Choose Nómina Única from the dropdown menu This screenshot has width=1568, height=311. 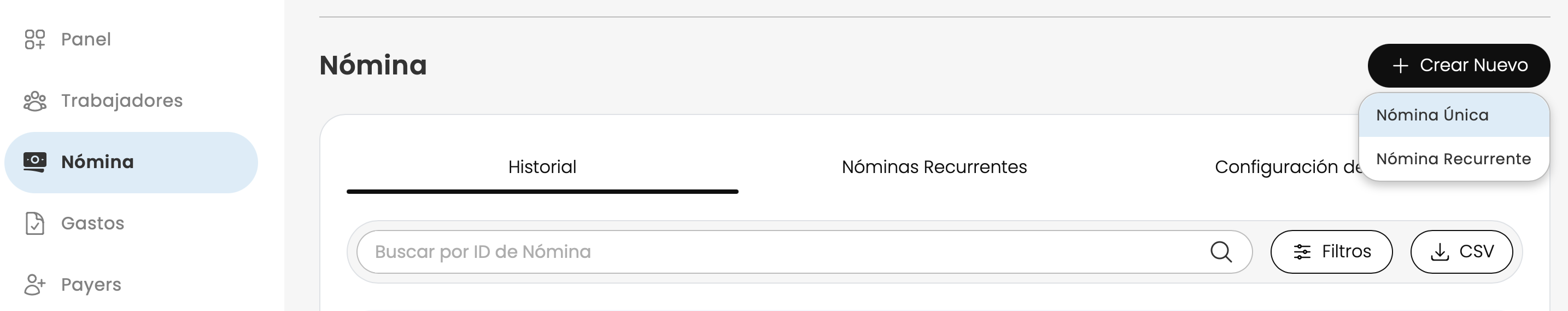(x=1432, y=115)
